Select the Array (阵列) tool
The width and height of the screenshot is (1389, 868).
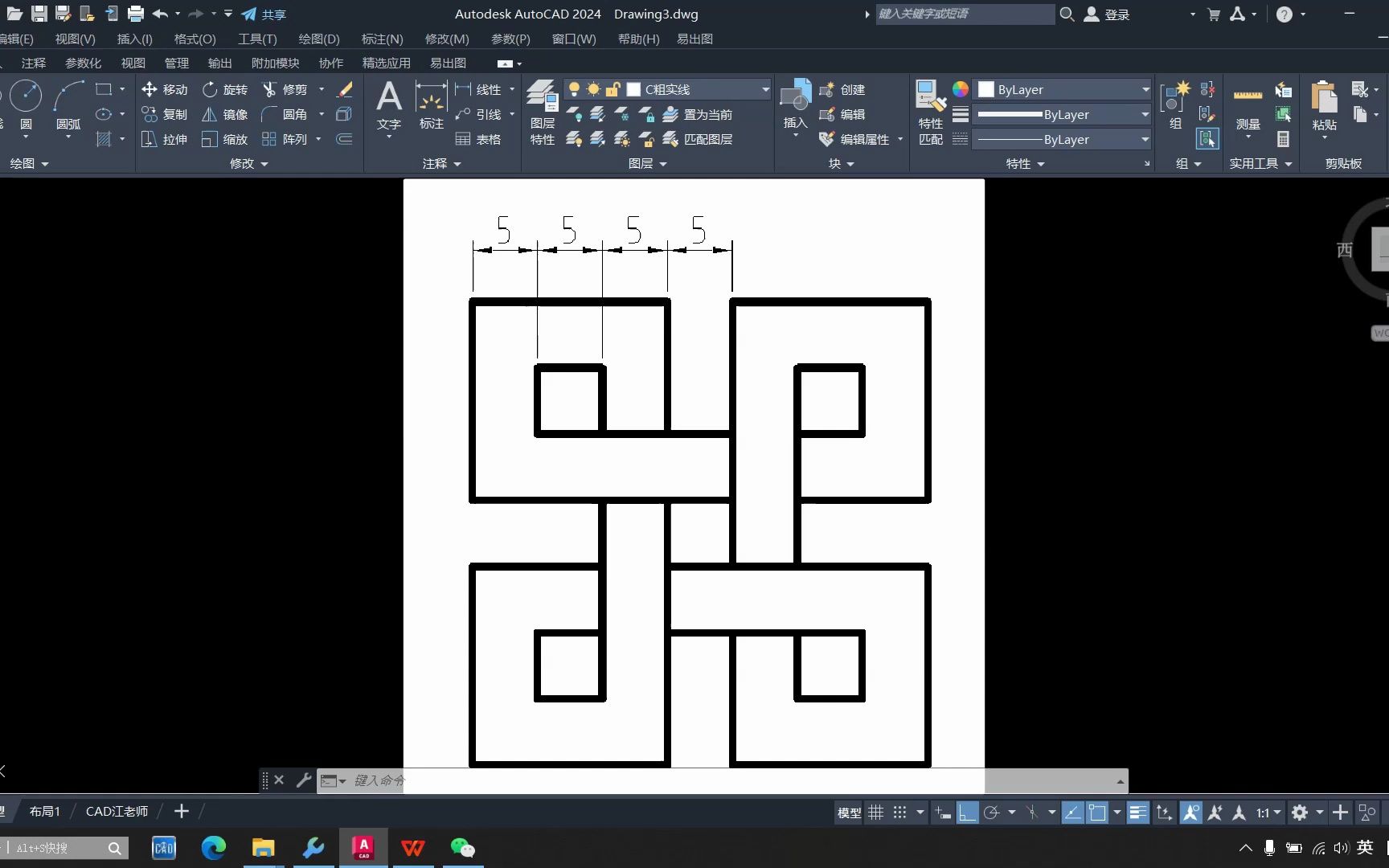[285, 139]
